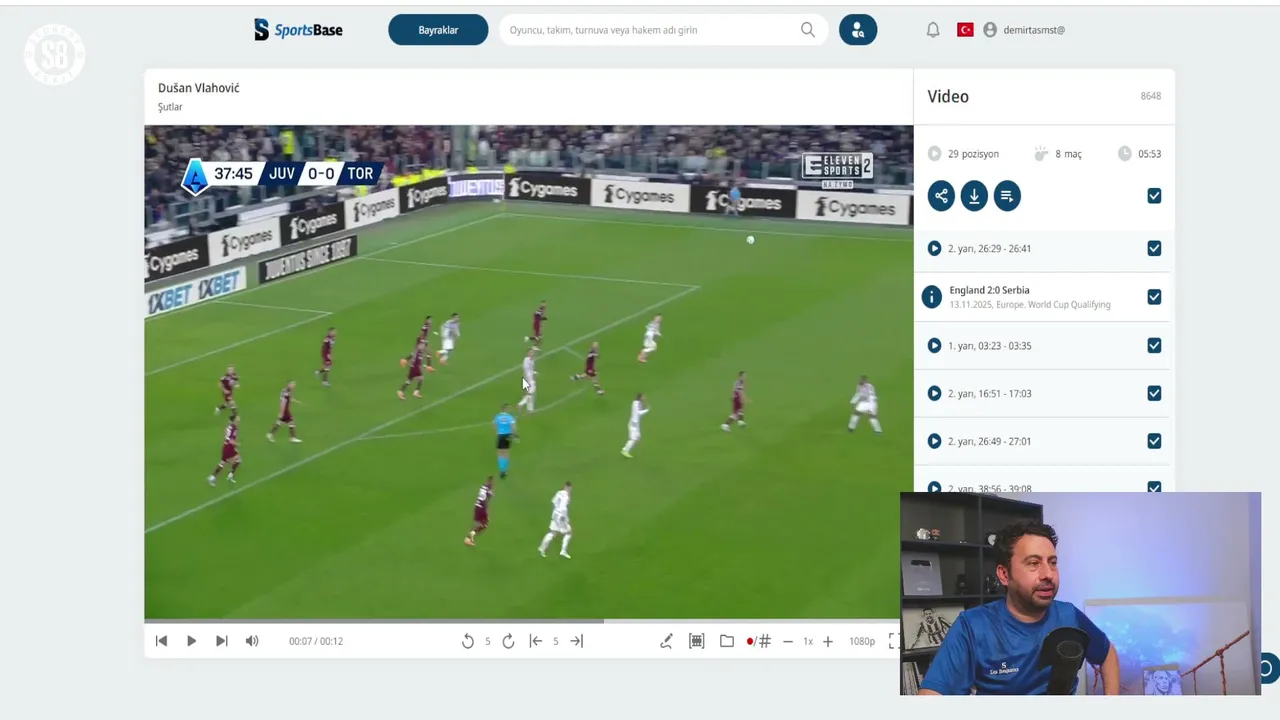This screenshot has height=720, width=1280.
Task: Open the demirtasmst@ account menu
Action: click(1024, 30)
